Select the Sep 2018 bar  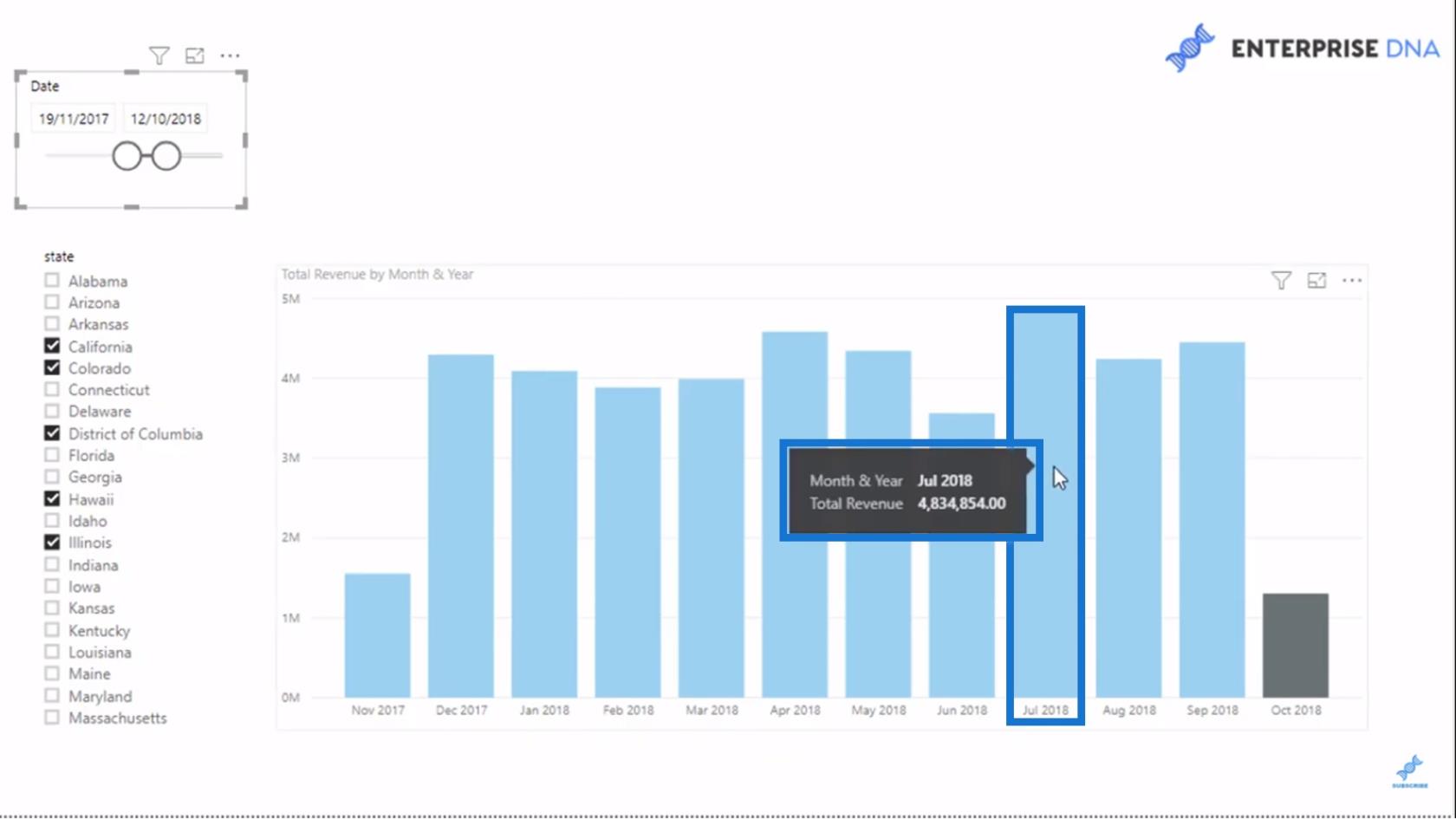(x=1212, y=520)
